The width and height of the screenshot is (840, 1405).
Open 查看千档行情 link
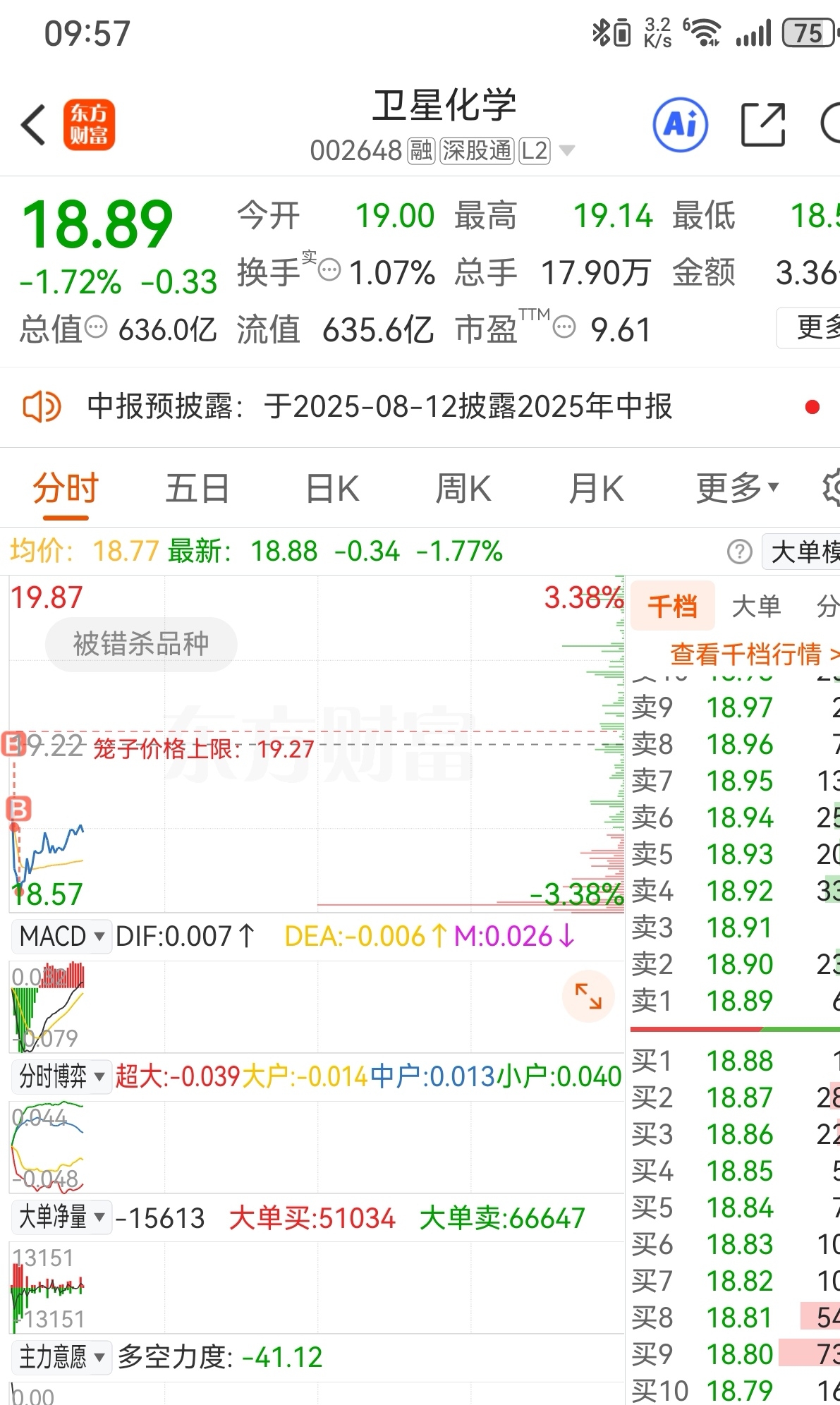pyautogui.click(x=754, y=654)
